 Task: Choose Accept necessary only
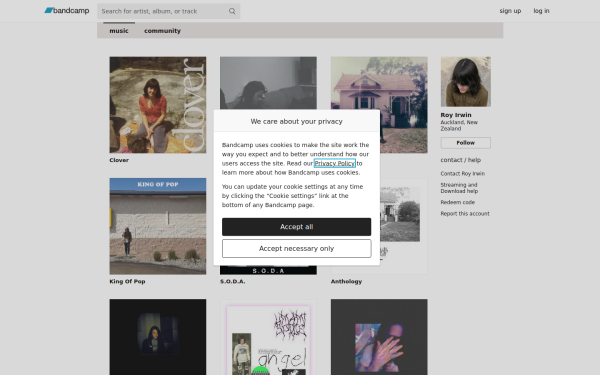click(297, 249)
